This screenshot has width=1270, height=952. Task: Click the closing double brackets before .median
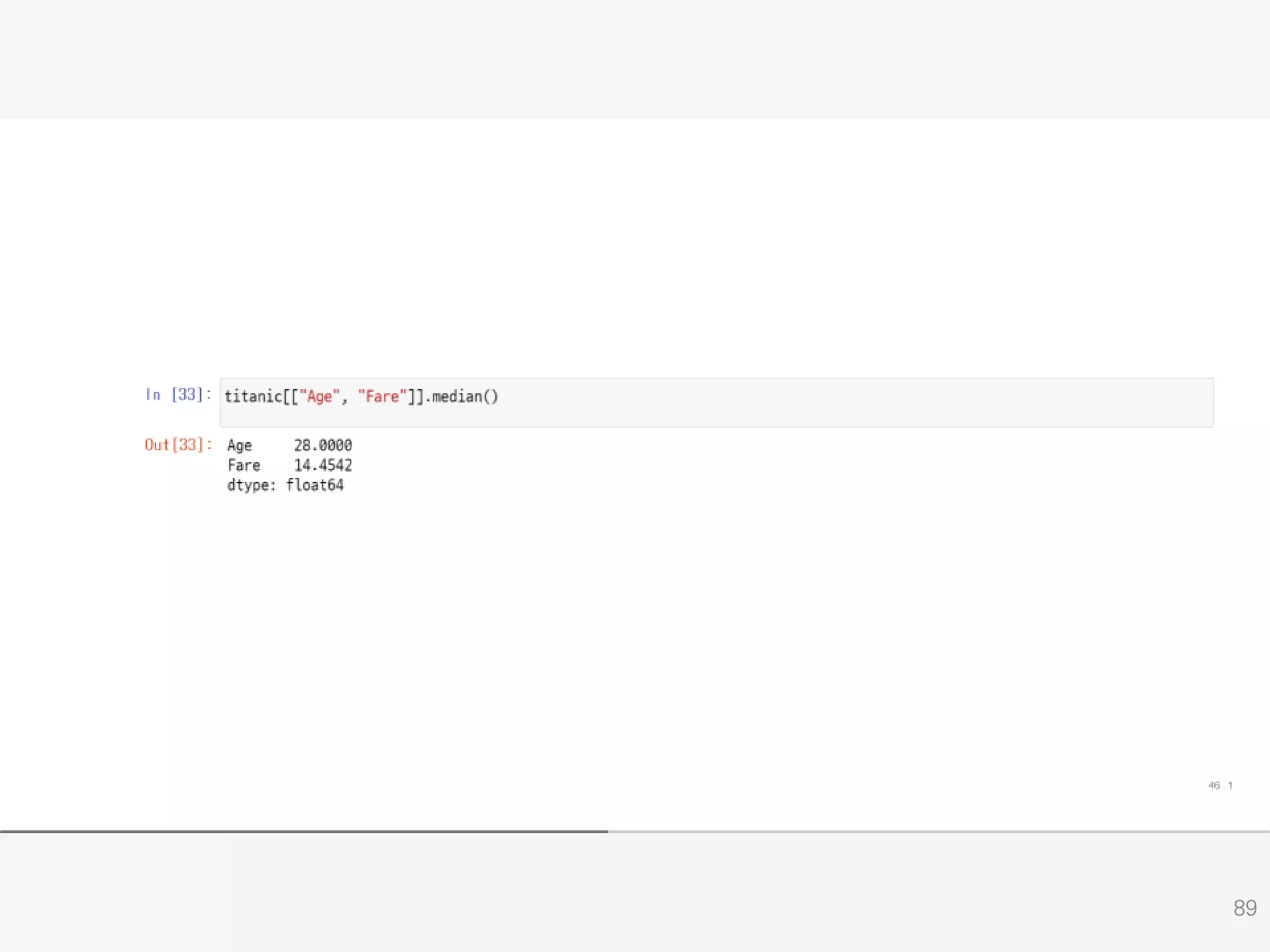point(415,397)
